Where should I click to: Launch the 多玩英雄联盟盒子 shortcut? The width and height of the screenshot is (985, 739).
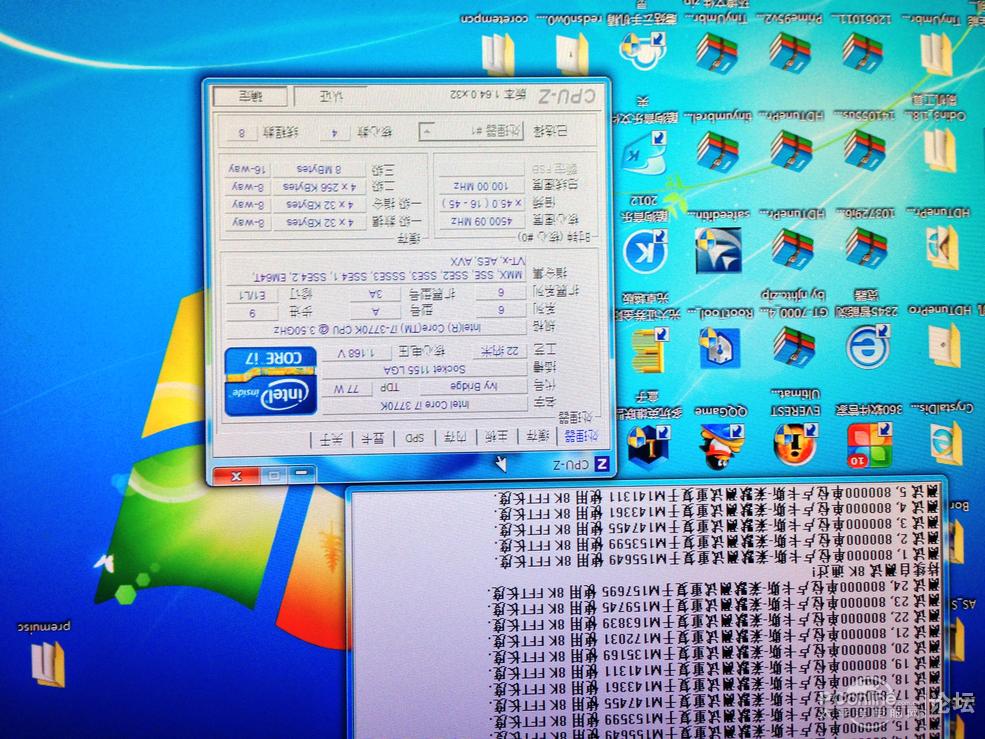(647, 445)
